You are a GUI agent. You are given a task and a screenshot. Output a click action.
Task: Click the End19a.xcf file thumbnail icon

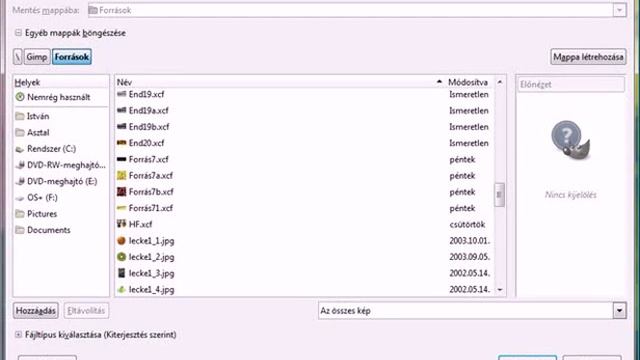(x=121, y=110)
